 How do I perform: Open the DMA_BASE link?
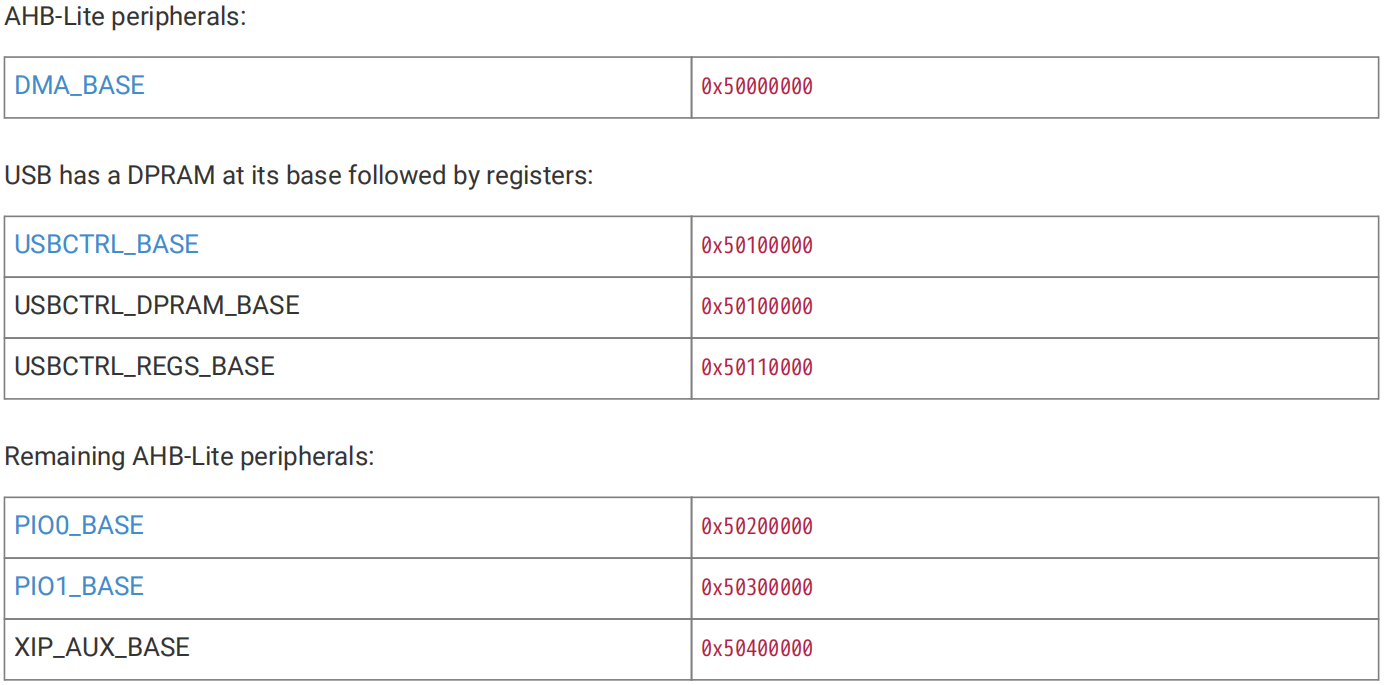coord(79,86)
